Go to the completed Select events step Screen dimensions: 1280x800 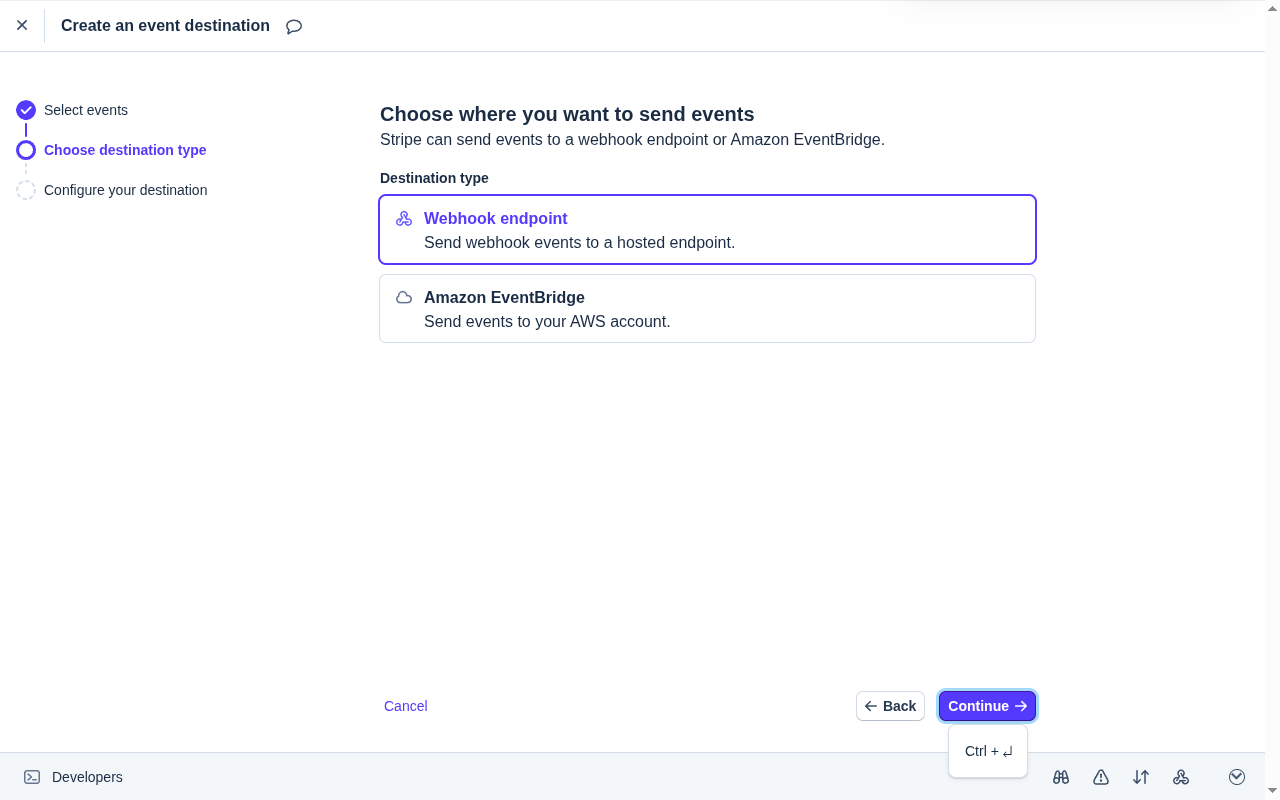click(x=85, y=110)
